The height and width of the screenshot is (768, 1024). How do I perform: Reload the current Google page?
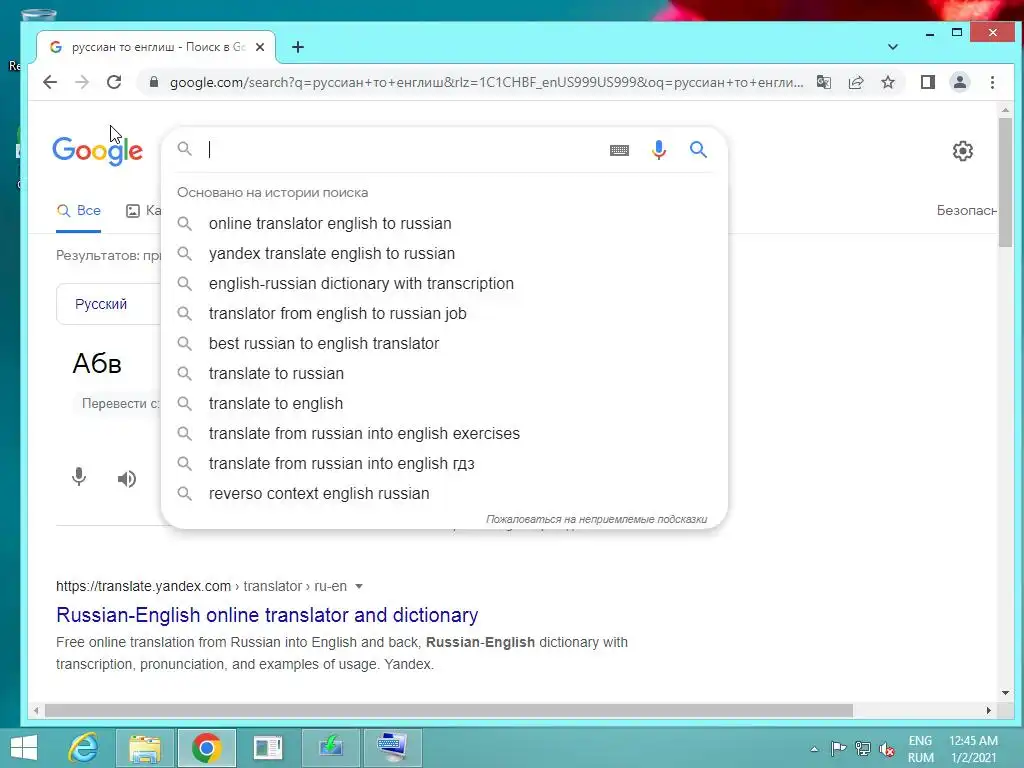pos(114,82)
